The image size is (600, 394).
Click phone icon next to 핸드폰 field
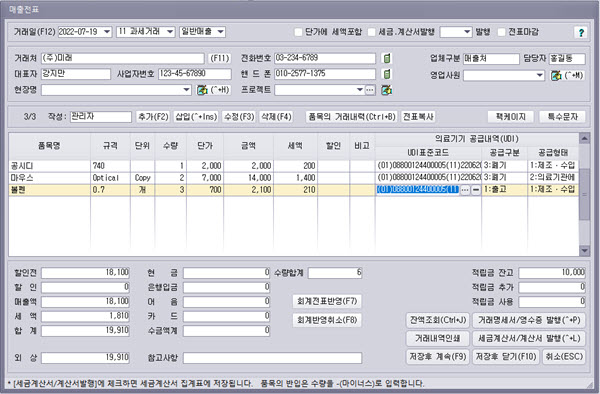click(x=387, y=74)
